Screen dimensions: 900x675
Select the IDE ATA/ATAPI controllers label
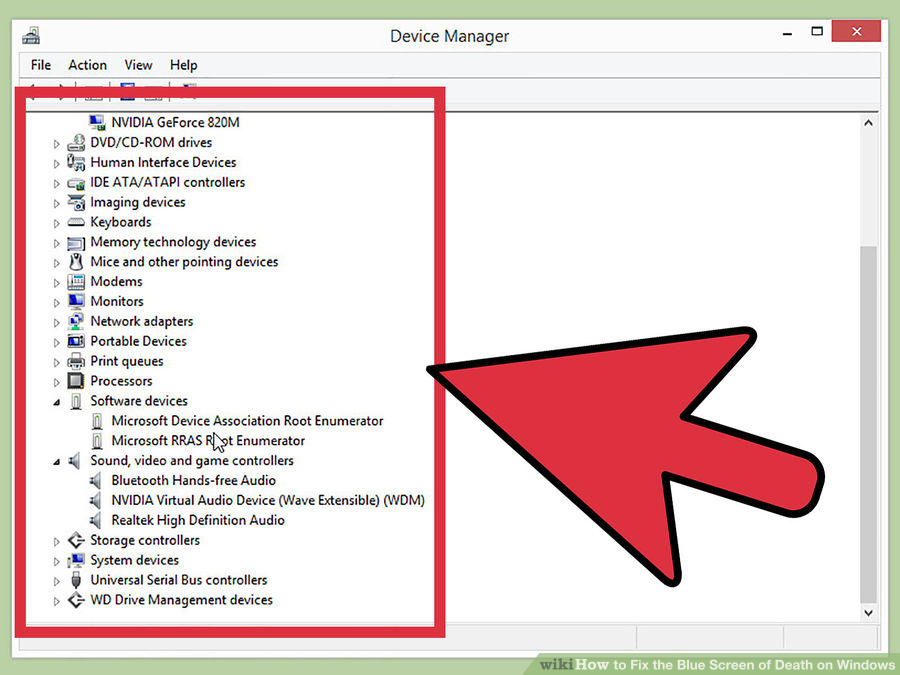click(168, 182)
